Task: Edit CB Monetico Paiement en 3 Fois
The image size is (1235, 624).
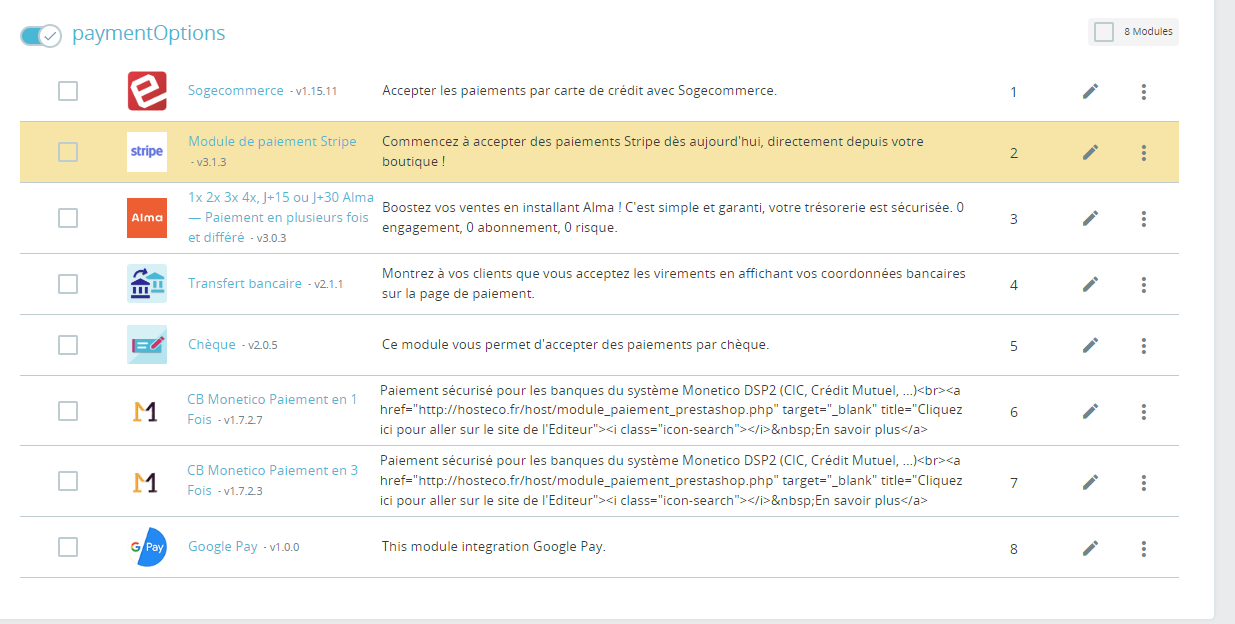Action: pos(1090,482)
